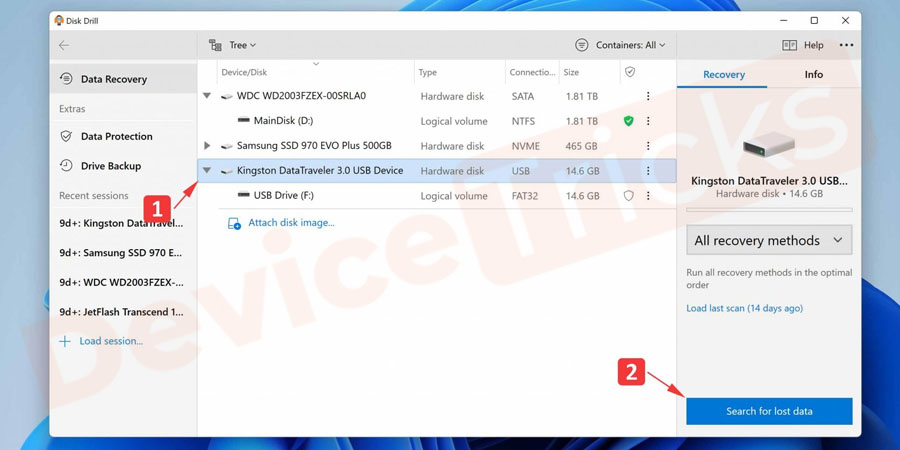Click the plus icon beside Load session

click(x=65, y=342)
